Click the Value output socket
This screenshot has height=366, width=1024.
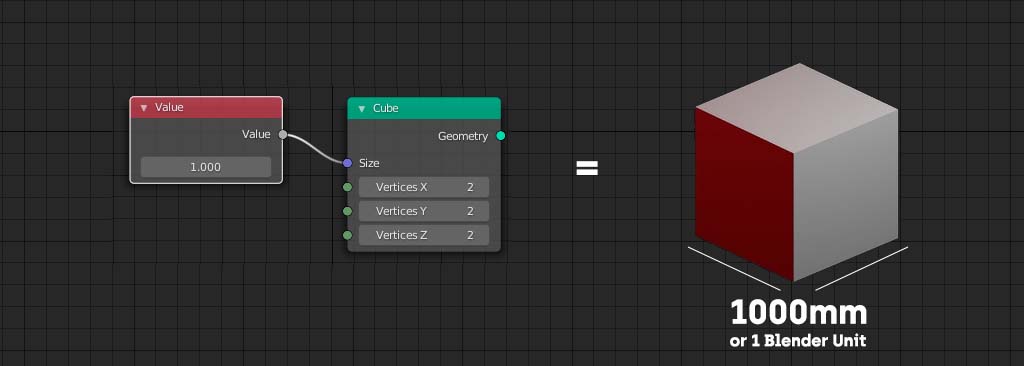pyautogui.click(x=283, y=135)
